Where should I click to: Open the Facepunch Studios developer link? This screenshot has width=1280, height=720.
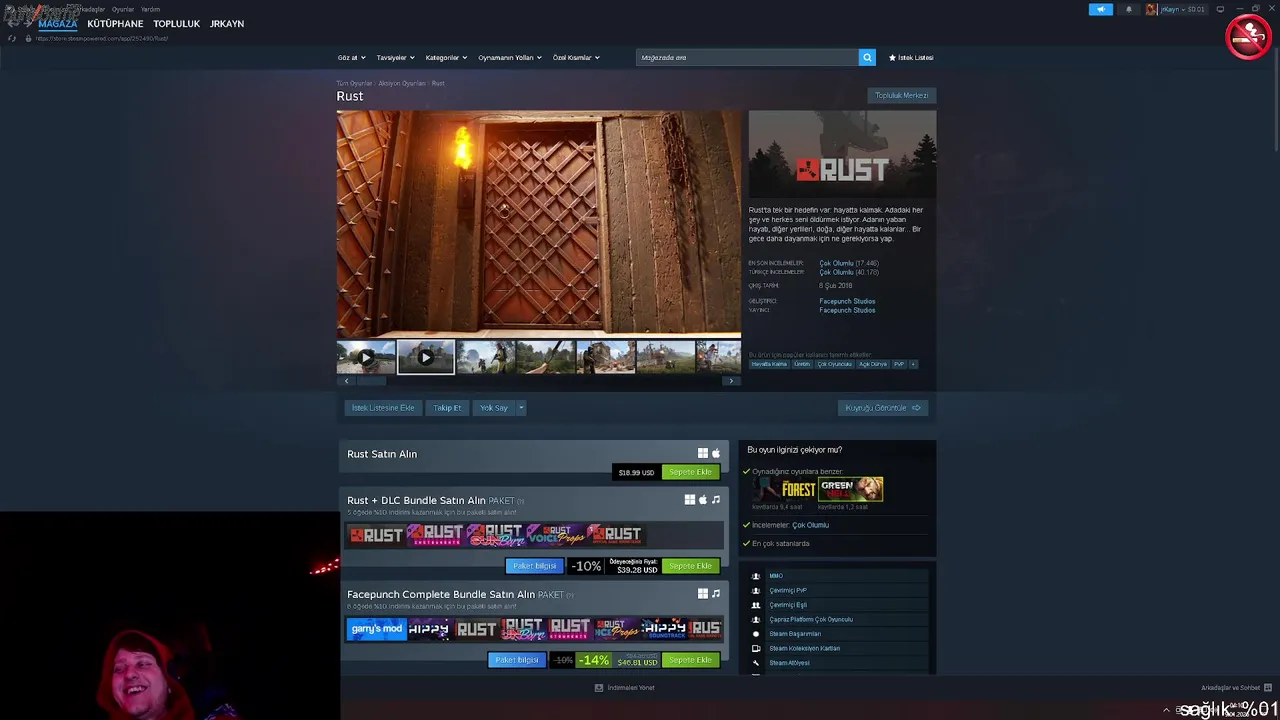pyautogui.click(x=847, y=301)
